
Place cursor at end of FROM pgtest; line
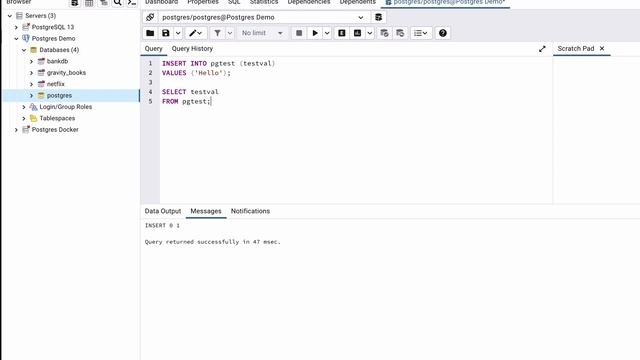point(211,101)
